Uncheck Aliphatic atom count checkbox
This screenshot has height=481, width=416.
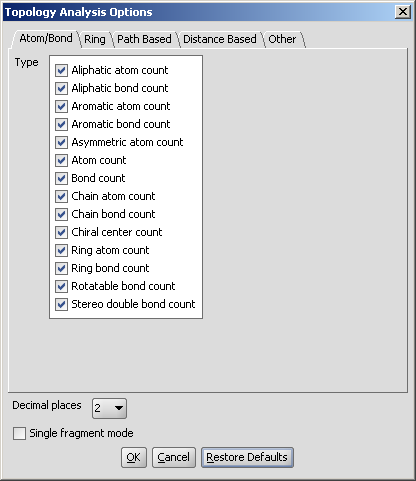pyautogui.click(x=61, y=70)
